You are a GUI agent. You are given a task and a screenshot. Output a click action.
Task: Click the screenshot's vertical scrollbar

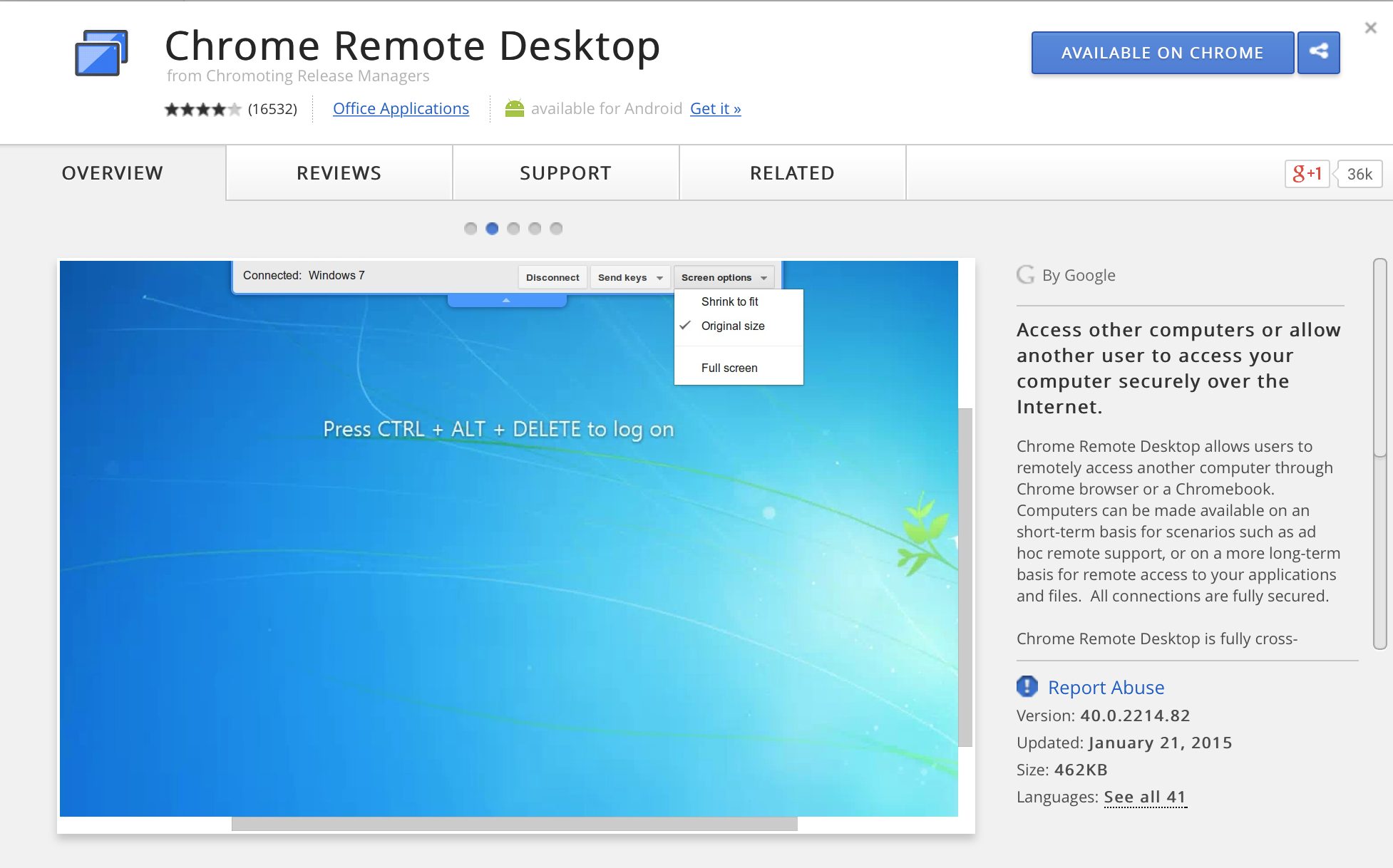[965, 577]
